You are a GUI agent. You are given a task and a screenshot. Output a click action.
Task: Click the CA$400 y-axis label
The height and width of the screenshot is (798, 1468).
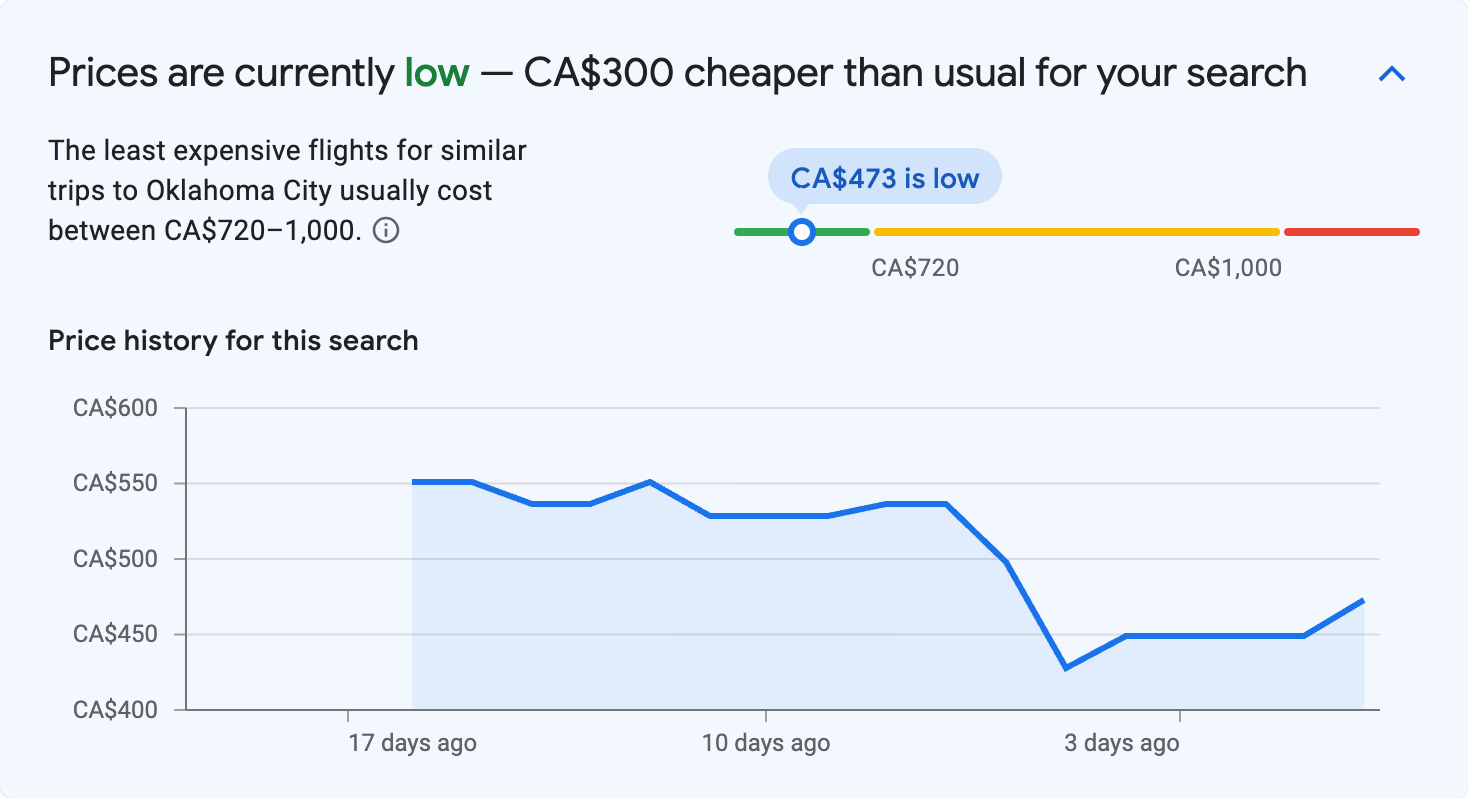[x=116, y=710]
